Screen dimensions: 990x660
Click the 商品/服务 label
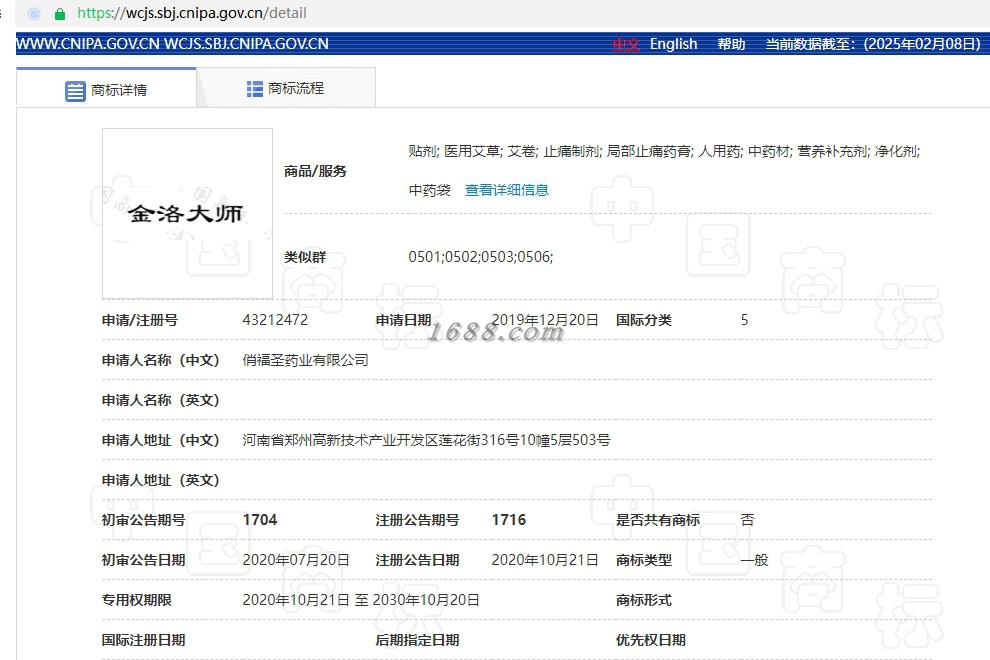pyautogui.click(x=315, y=171)
